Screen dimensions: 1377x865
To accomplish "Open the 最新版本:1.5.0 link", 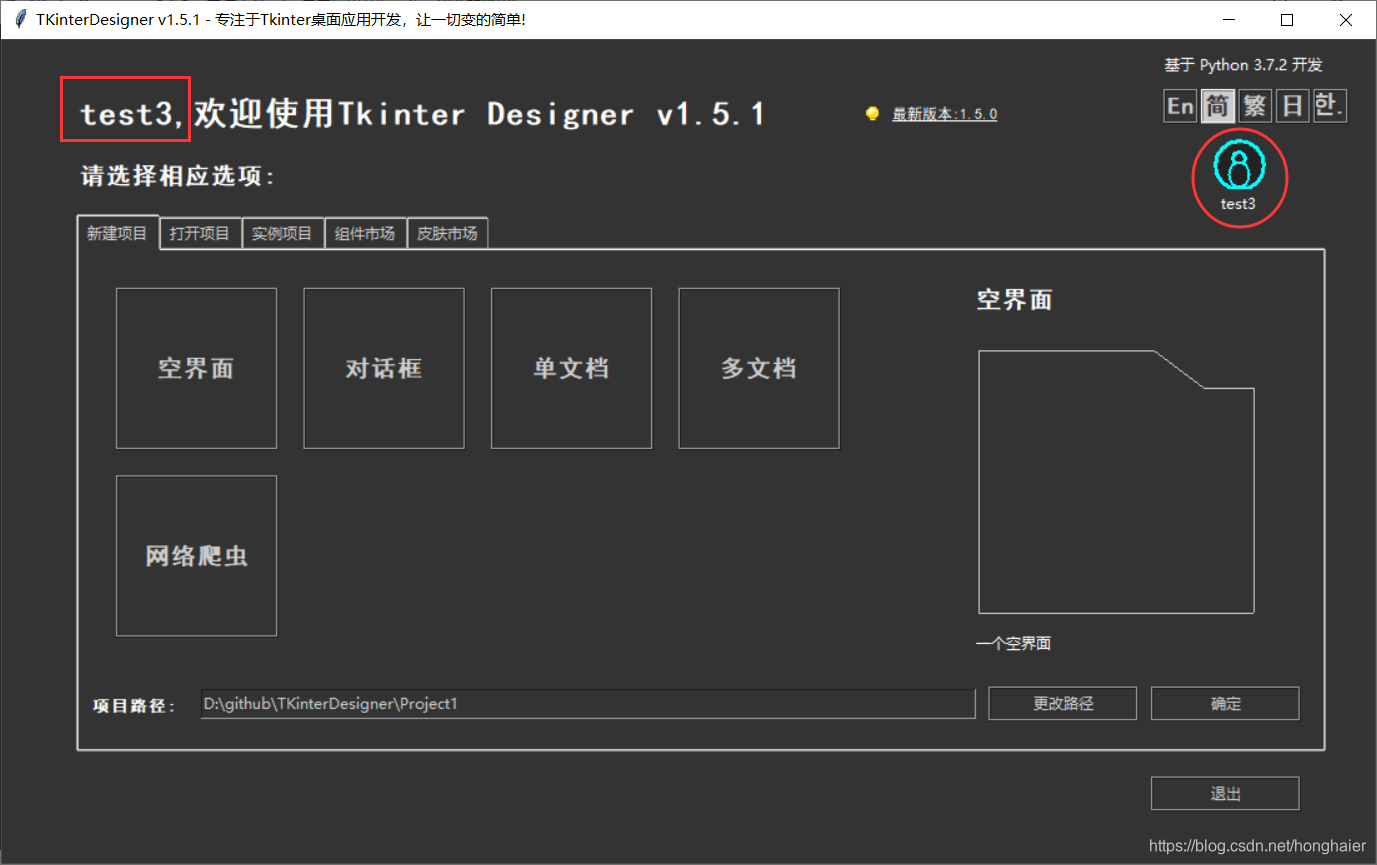I will pyautogui.click(x=944, y=114).
